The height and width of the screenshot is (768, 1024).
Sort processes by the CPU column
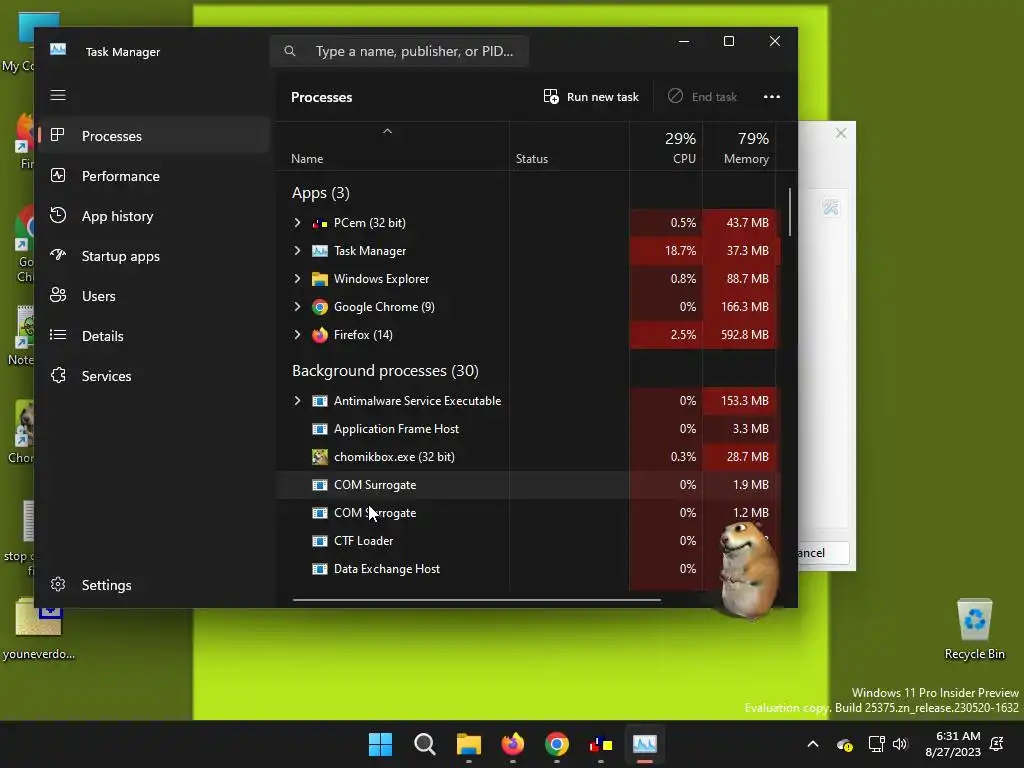click(666, 147)
